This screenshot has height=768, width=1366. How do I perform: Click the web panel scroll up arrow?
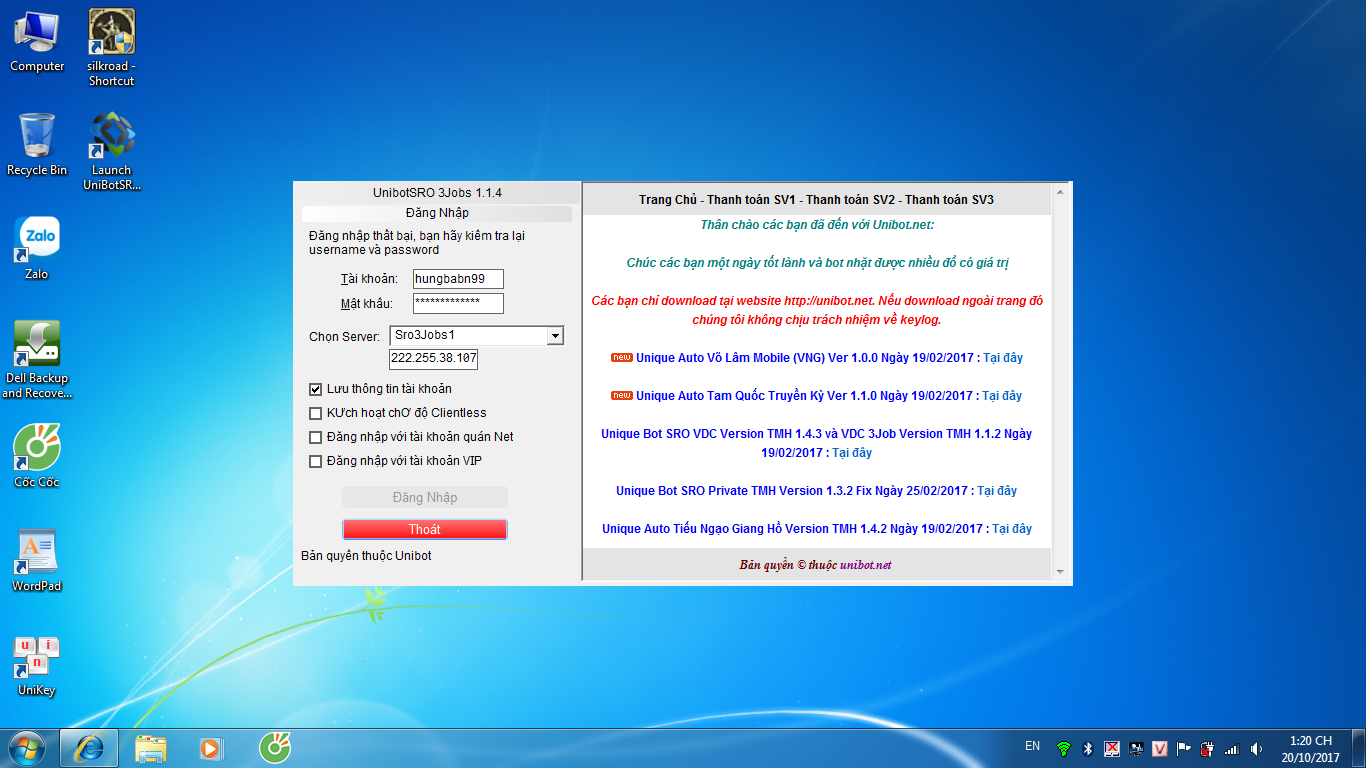point(1061,193)
